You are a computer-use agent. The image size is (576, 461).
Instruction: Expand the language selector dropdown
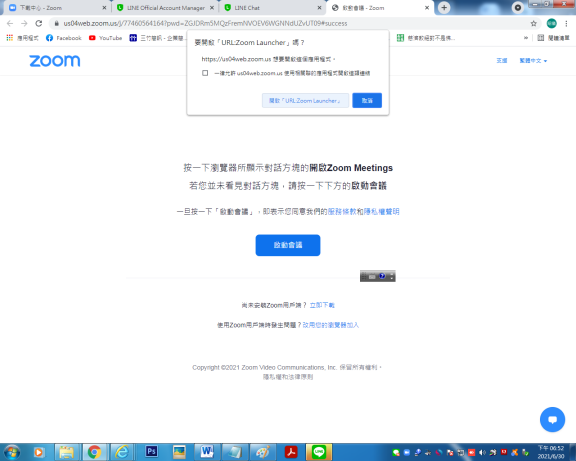[533, 61]
